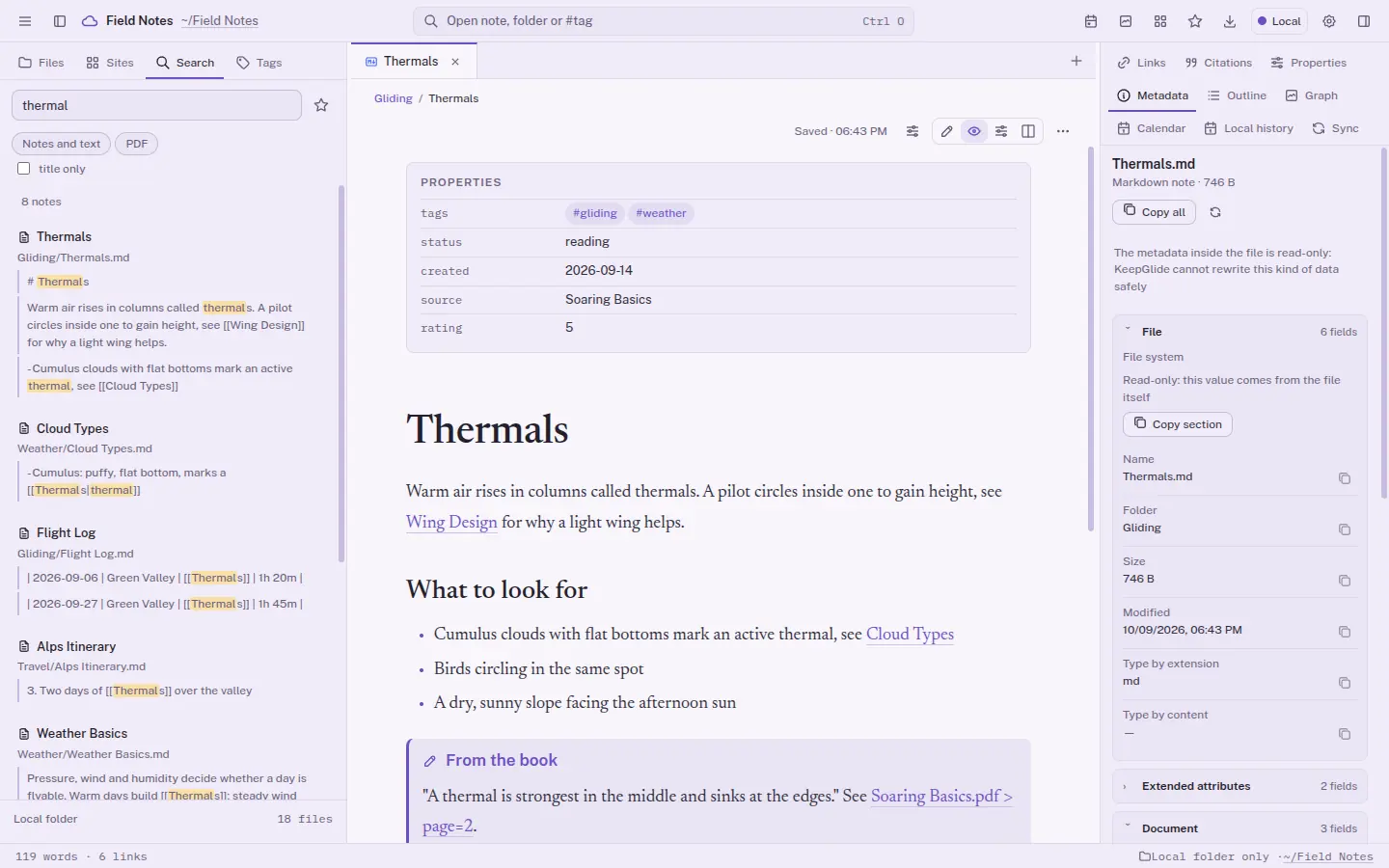Click the four-squares grid icon in the header
The width and height of the screenshot is (1389, 868).
(x=1160, y=21)
